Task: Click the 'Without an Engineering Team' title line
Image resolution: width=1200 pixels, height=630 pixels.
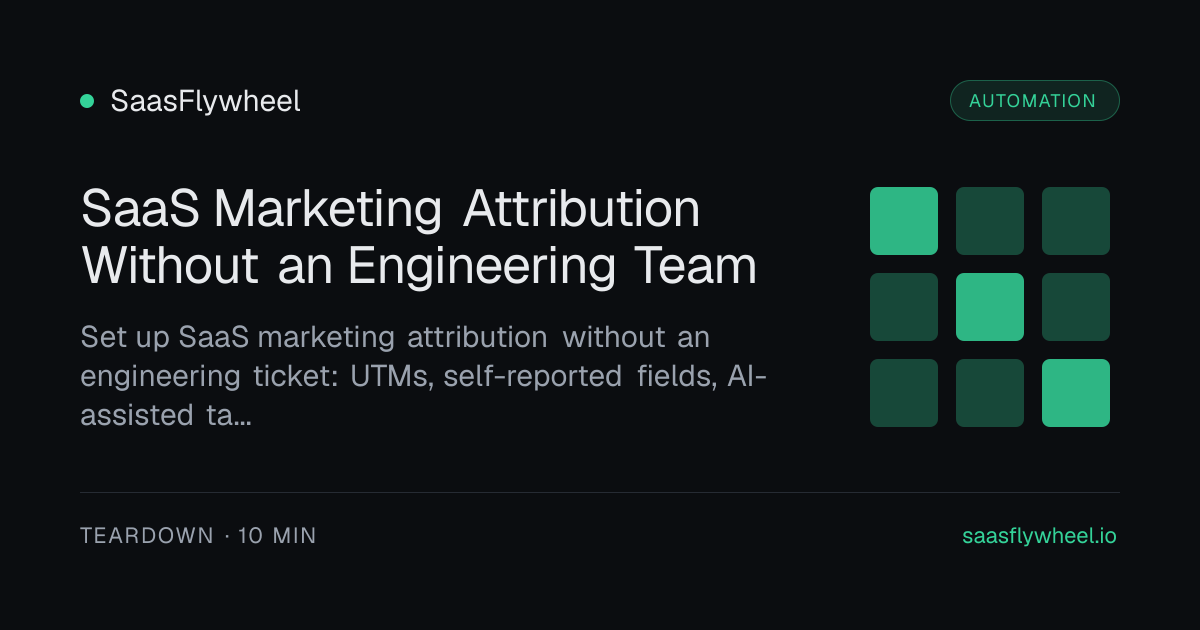Action: tap(418, 267)
